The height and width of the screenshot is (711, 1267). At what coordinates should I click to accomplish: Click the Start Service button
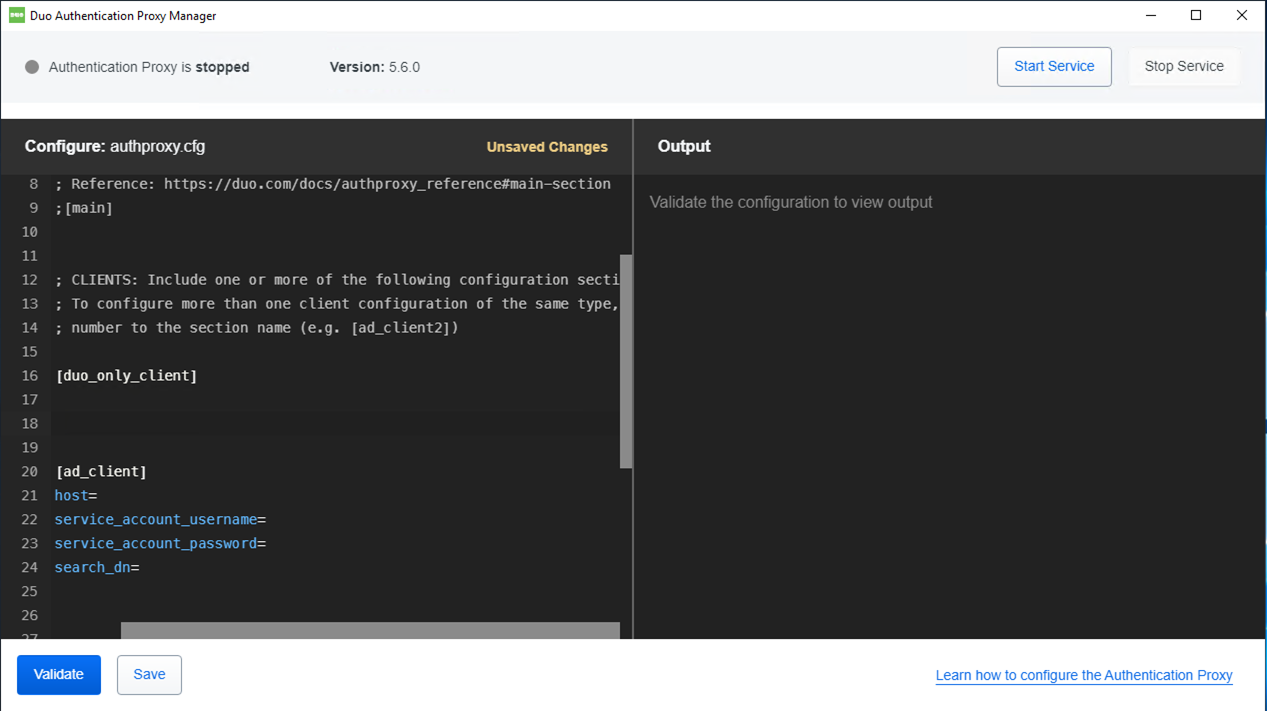[x=1054, y=67]
